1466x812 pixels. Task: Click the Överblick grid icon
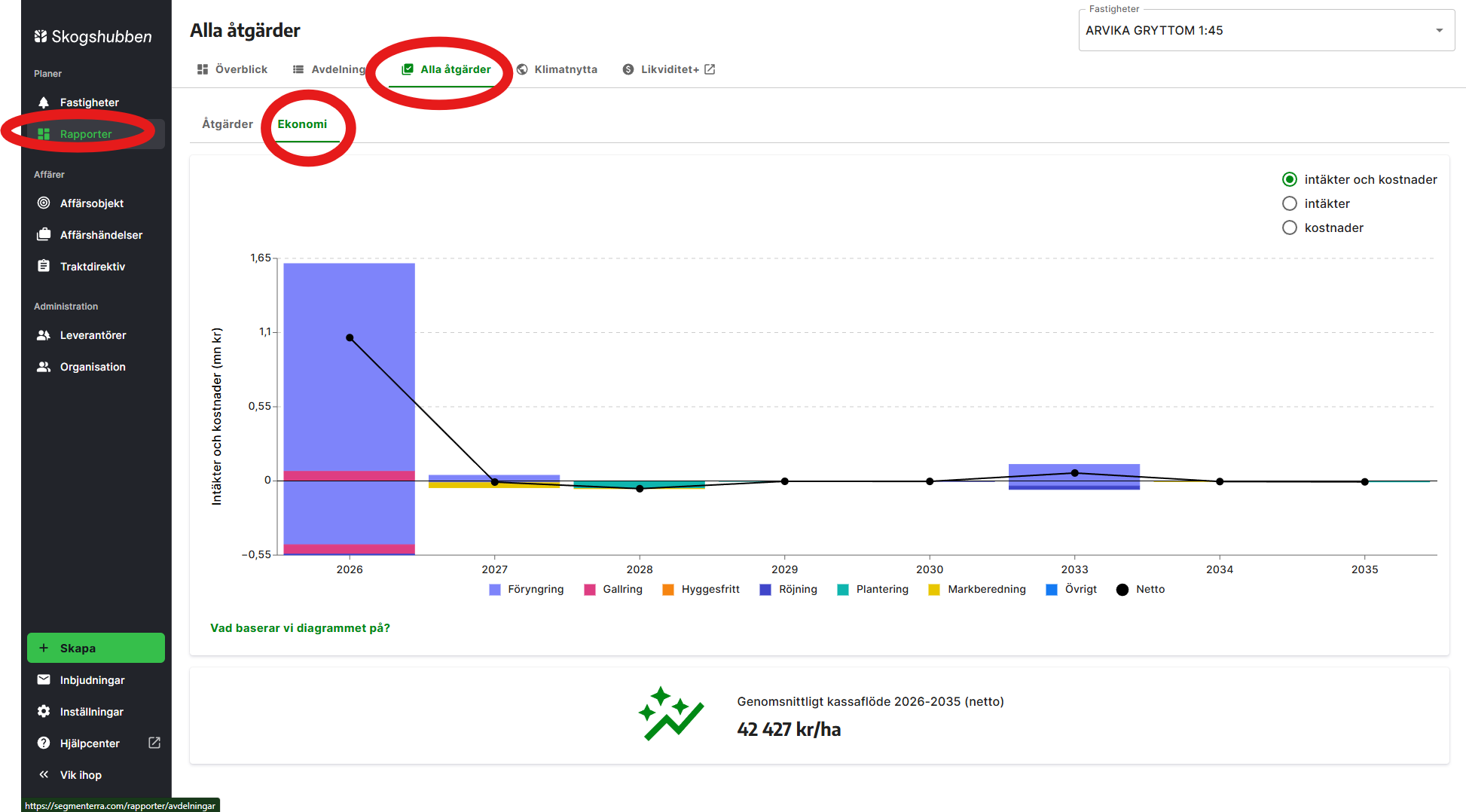[x=203, y=69]
